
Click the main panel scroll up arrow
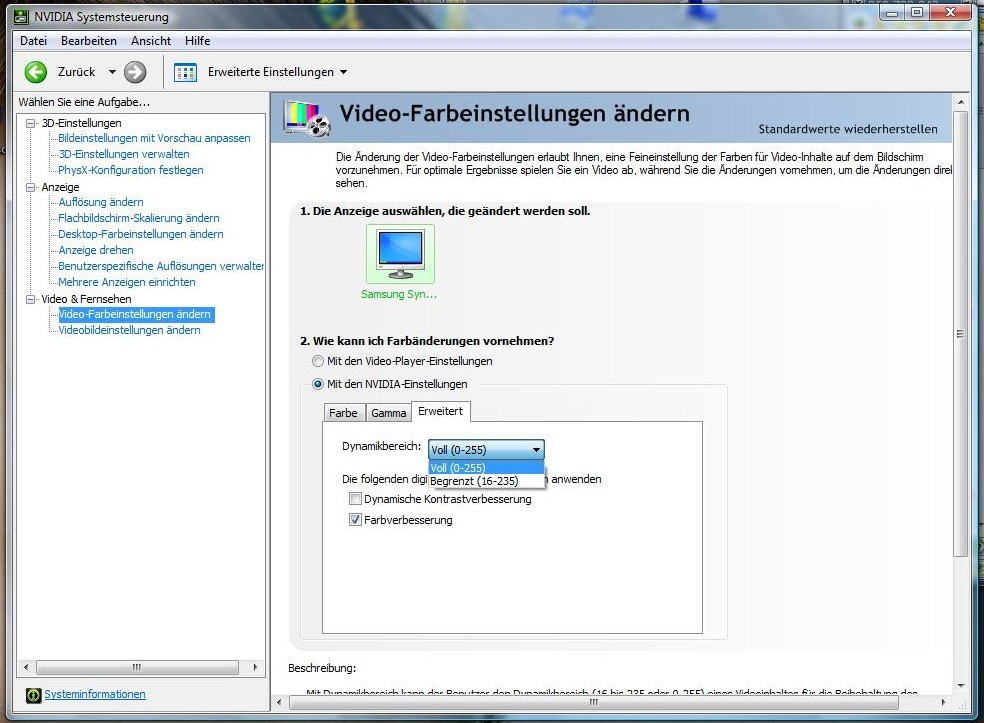pos(961,101)
